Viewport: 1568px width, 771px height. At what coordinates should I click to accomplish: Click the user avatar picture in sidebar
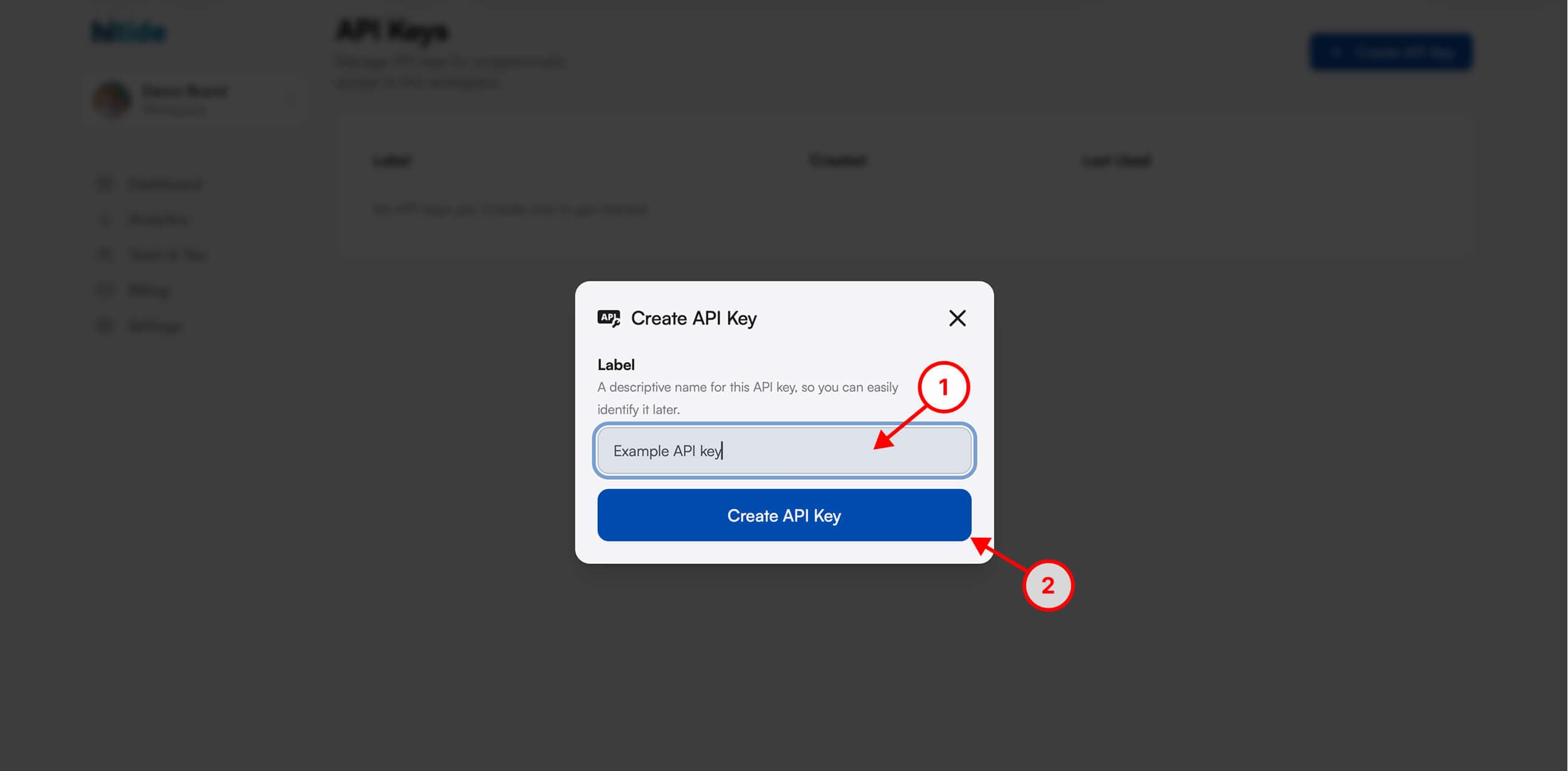pyautogui.click(x=112, y=99)
